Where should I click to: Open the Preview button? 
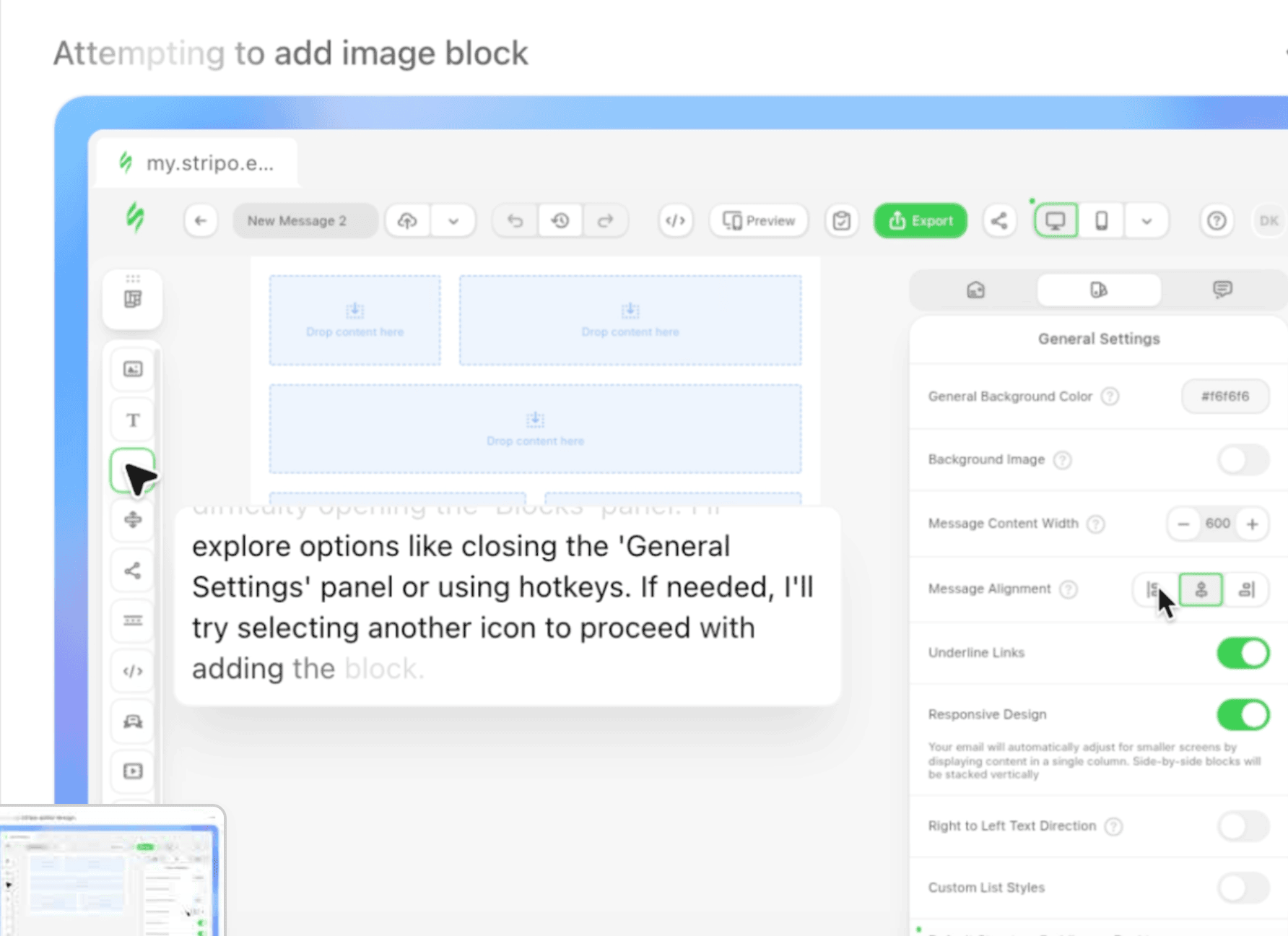coord(759,220)
